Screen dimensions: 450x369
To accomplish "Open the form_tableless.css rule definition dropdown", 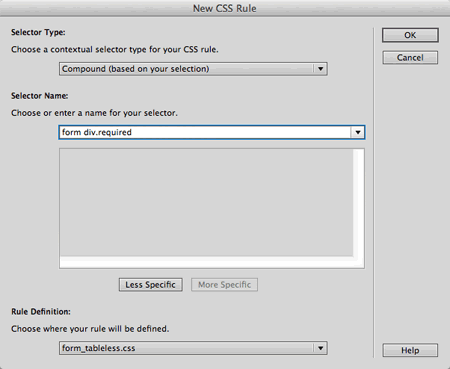I will 193,348.
